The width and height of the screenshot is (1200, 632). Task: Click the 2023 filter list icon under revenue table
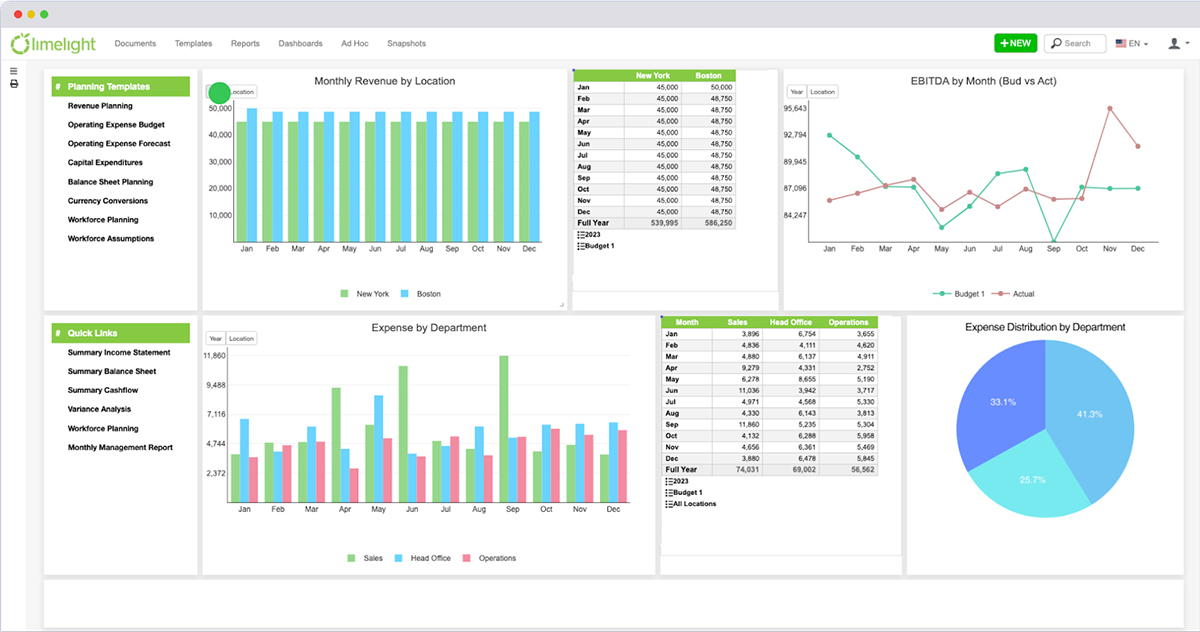[581, 234]
